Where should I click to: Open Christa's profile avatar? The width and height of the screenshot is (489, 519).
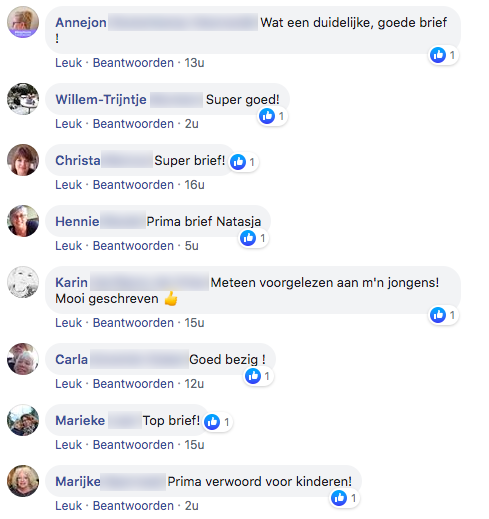[x=23, y=160]
